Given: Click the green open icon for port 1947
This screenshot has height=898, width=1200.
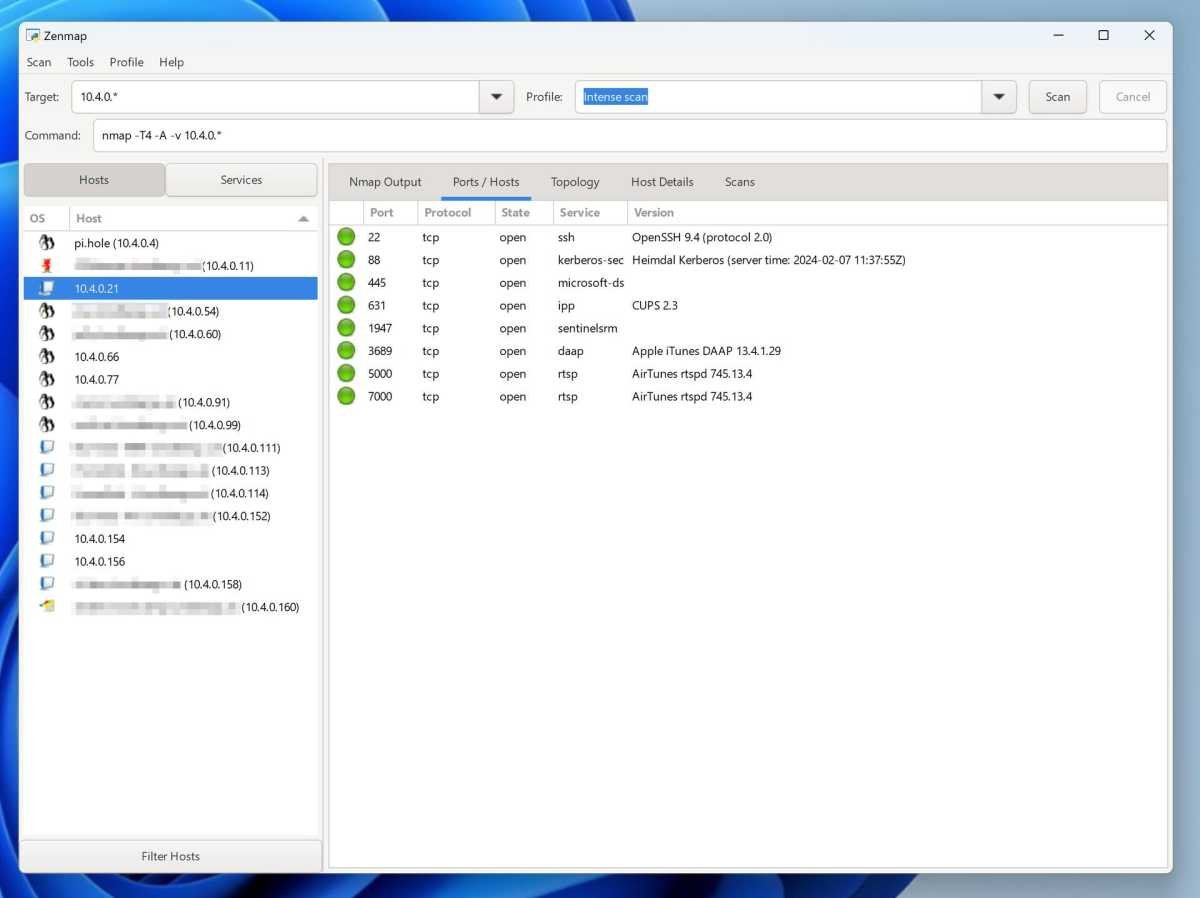Looking at the screenshot, I should point(346,328).
